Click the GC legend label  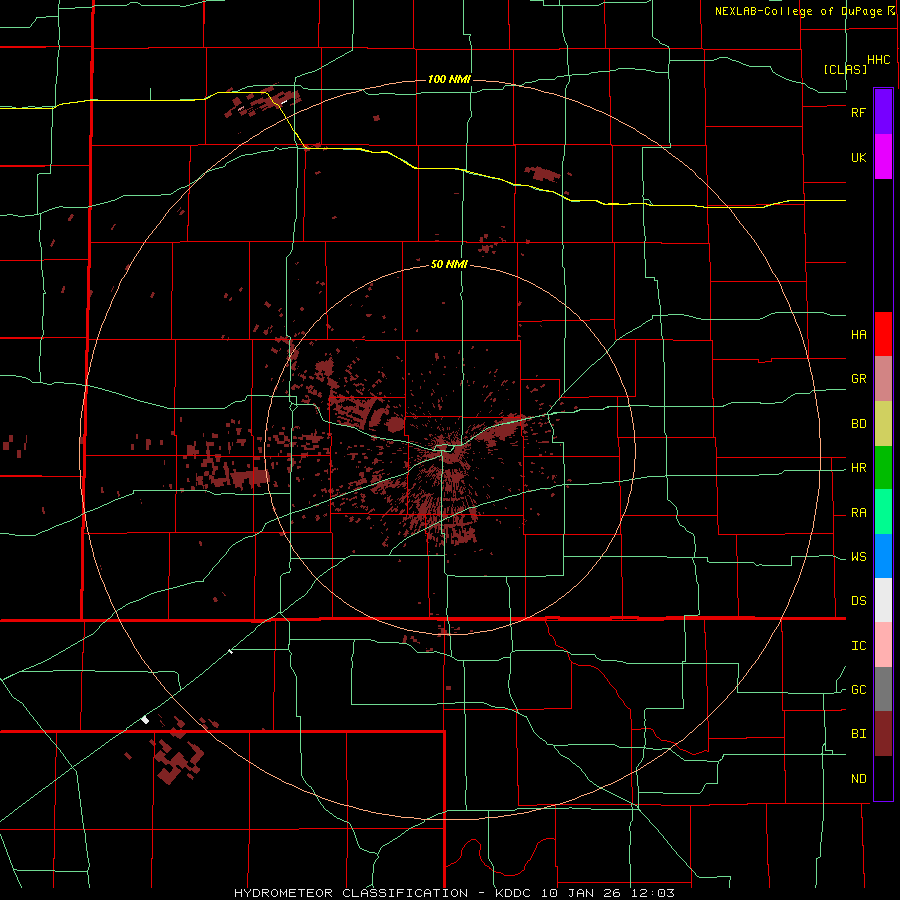tap(858, 690)
